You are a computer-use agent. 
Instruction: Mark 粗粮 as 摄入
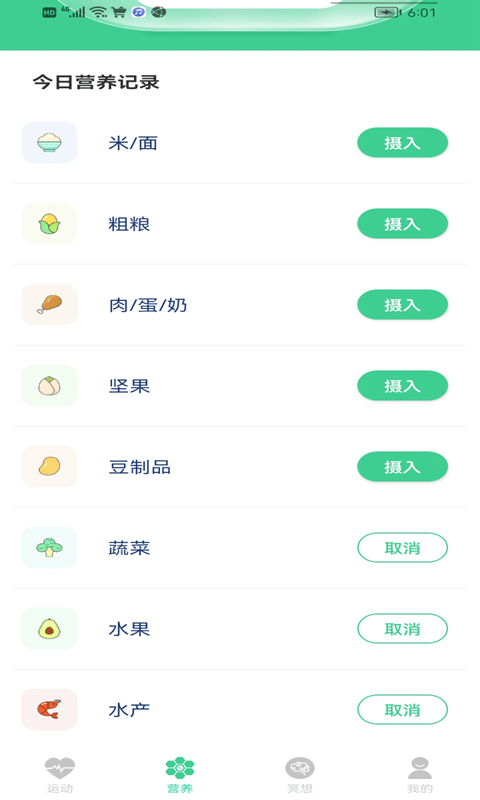click(402, 223)
